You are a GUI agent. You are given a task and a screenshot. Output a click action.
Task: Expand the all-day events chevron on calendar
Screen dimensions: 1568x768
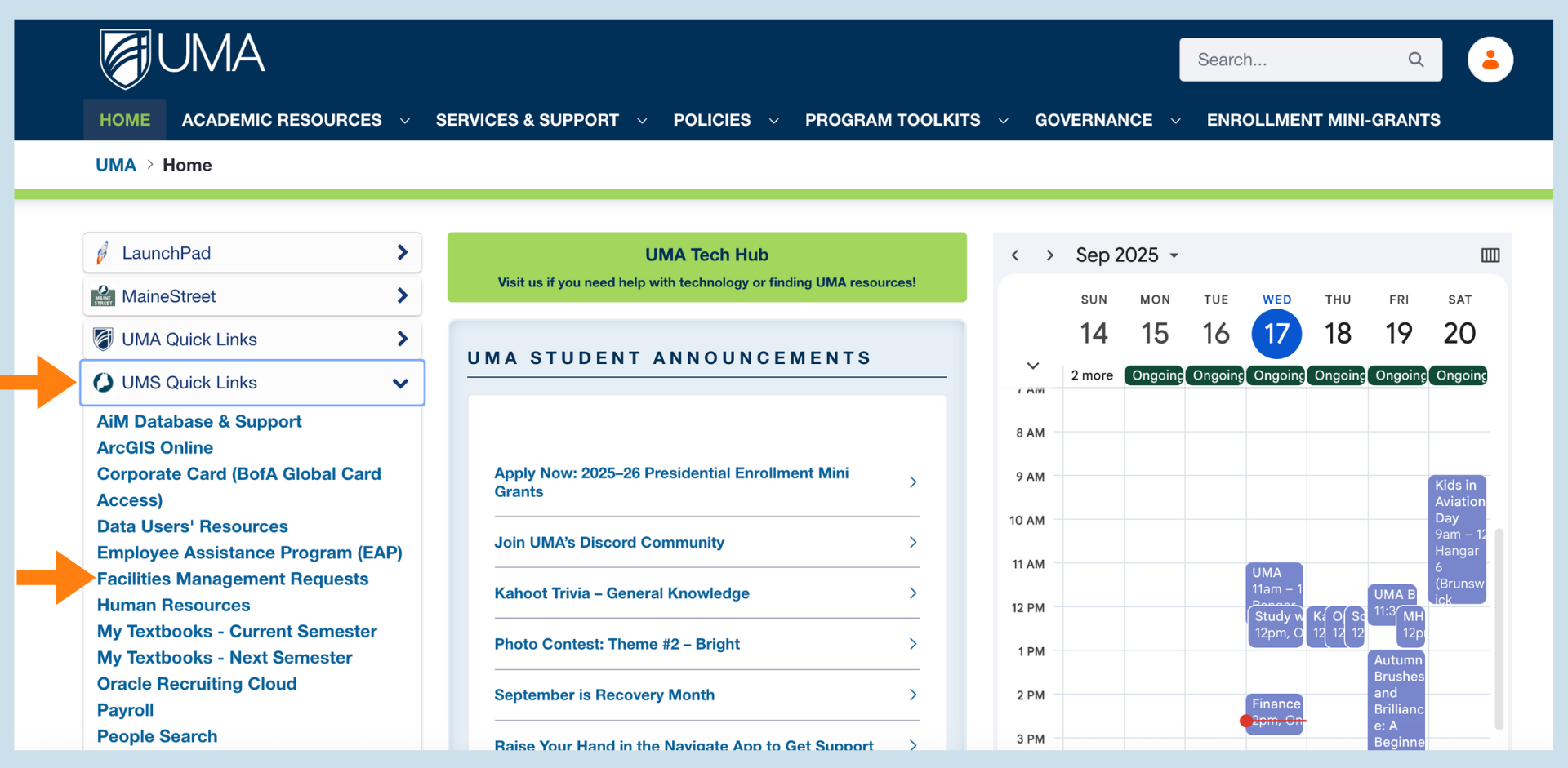1031,366
